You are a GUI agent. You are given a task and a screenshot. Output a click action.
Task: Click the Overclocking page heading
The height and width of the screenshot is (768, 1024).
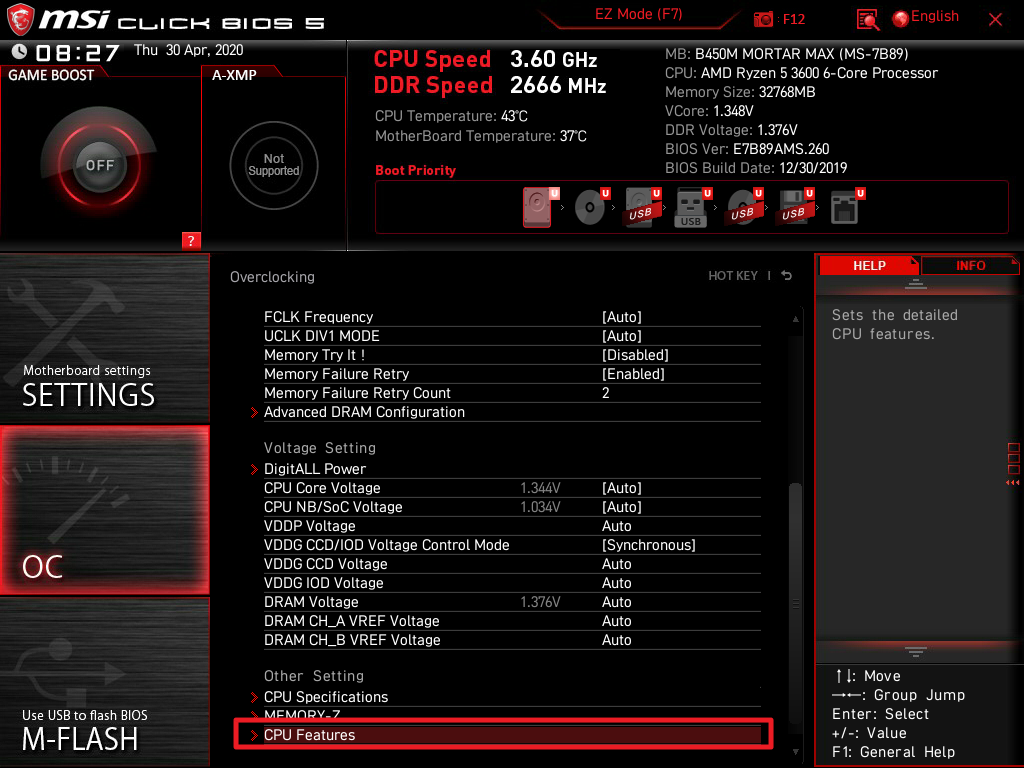click(272, 277)
